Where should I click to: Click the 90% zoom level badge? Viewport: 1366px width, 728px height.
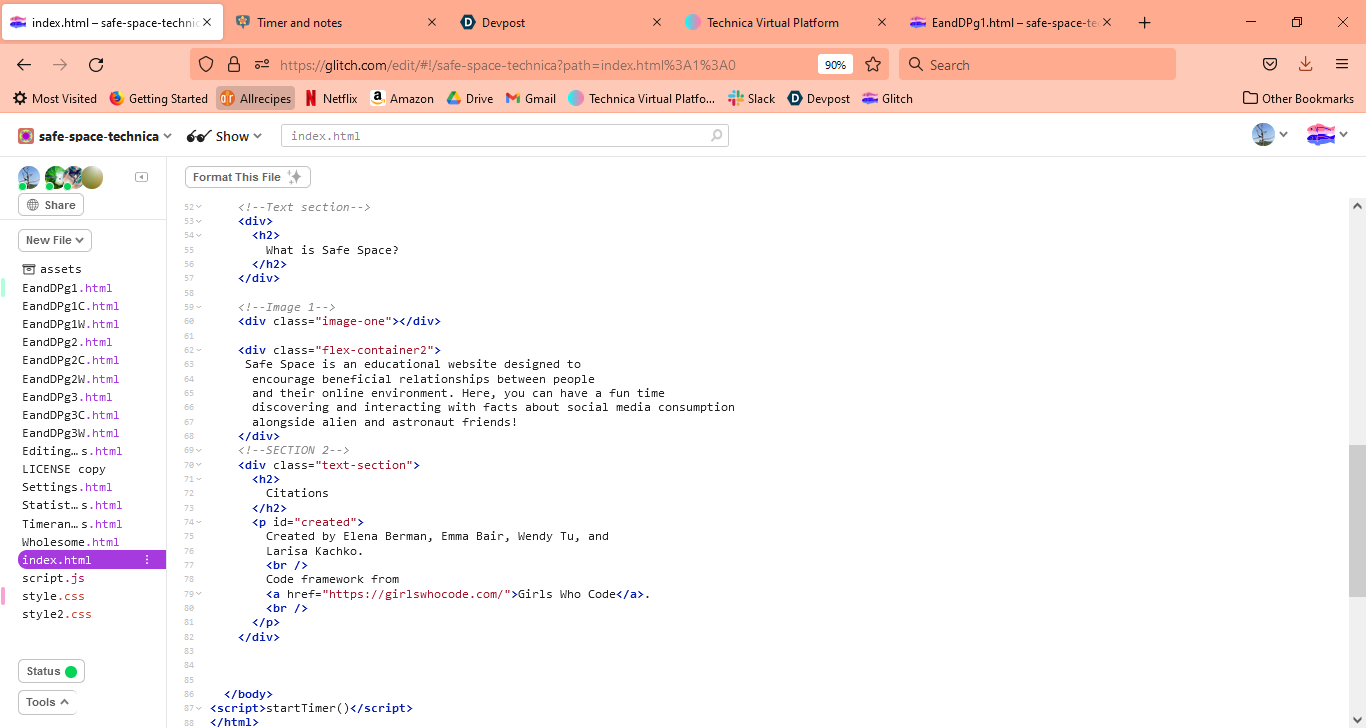pyautogui.click(x=834, y=64)
